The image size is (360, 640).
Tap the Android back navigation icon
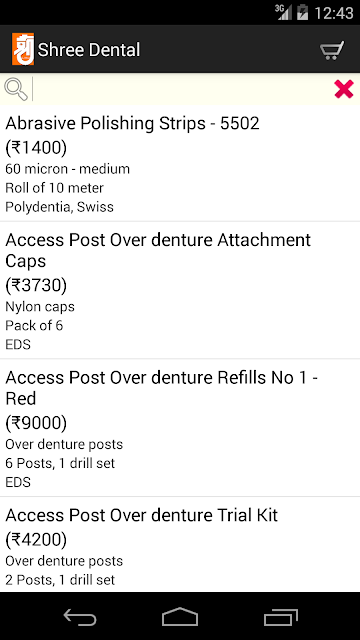click(80, 617)
